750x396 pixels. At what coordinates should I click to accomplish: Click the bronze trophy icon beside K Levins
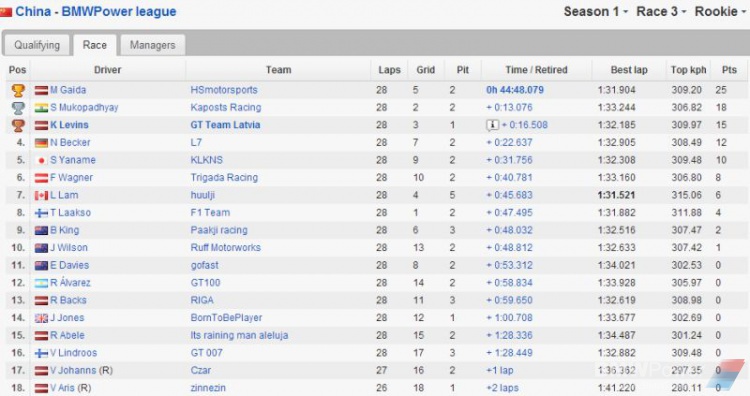(x=18, y=125)
